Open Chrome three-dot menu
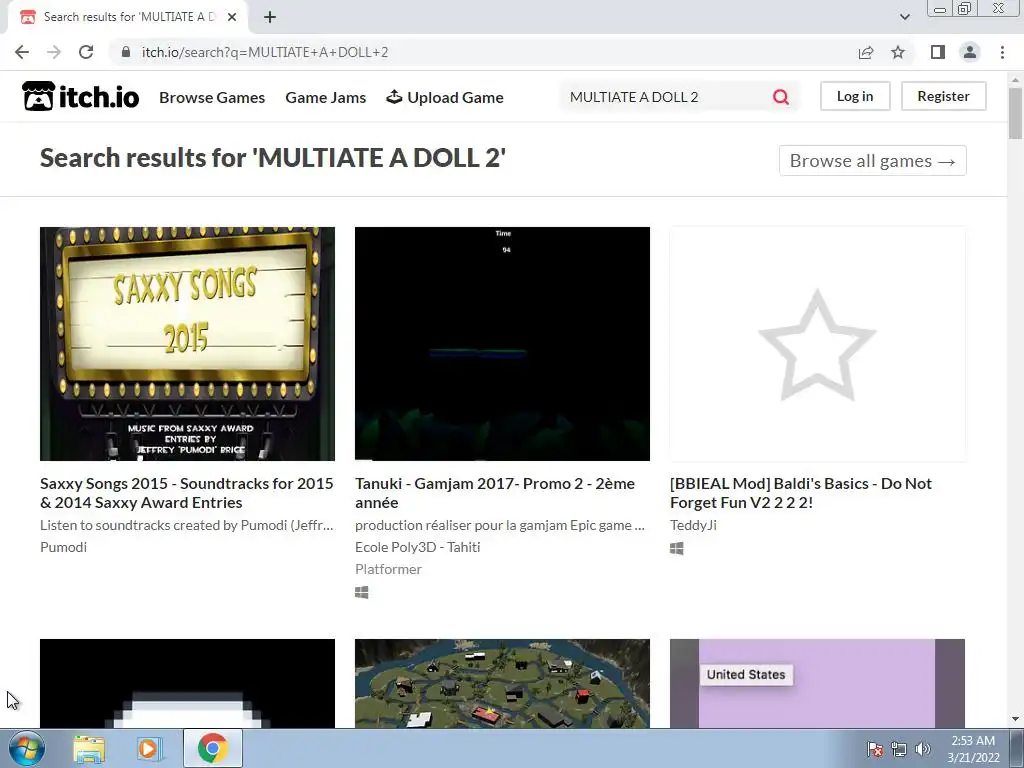 click(1002, 52)
